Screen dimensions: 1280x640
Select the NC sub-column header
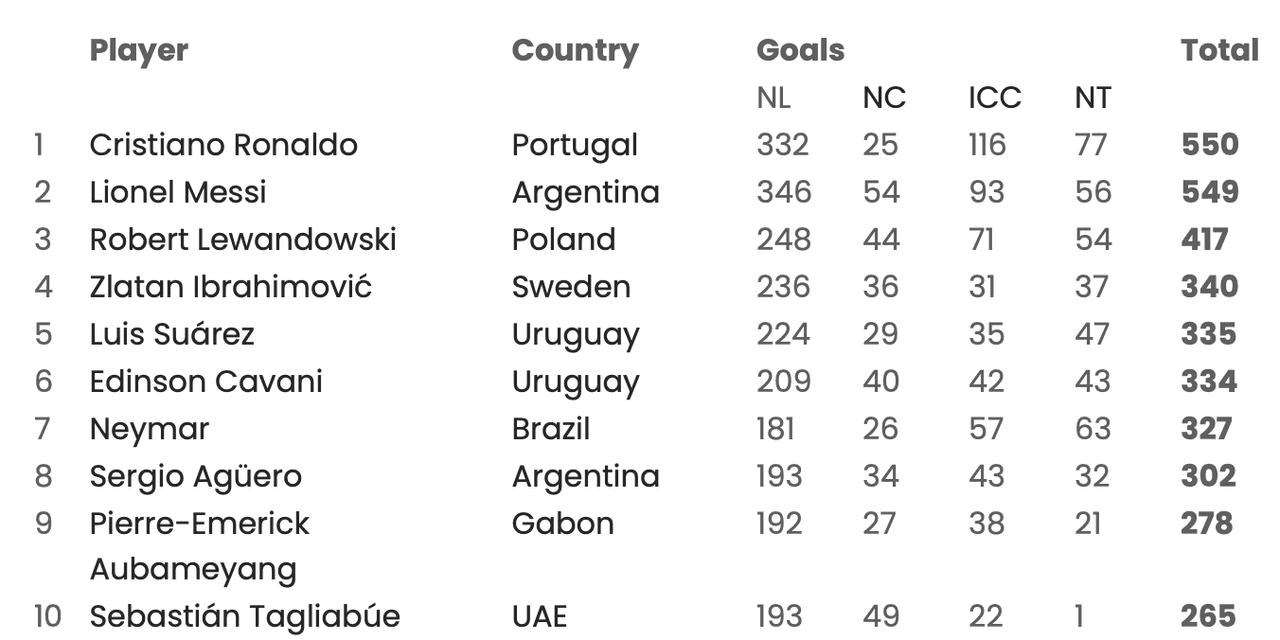(x=884, y=98)
